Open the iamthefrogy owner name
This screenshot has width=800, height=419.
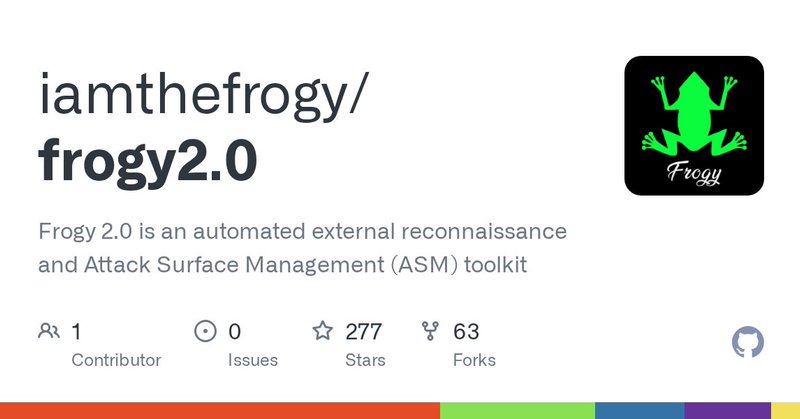[x=205, y=97]
